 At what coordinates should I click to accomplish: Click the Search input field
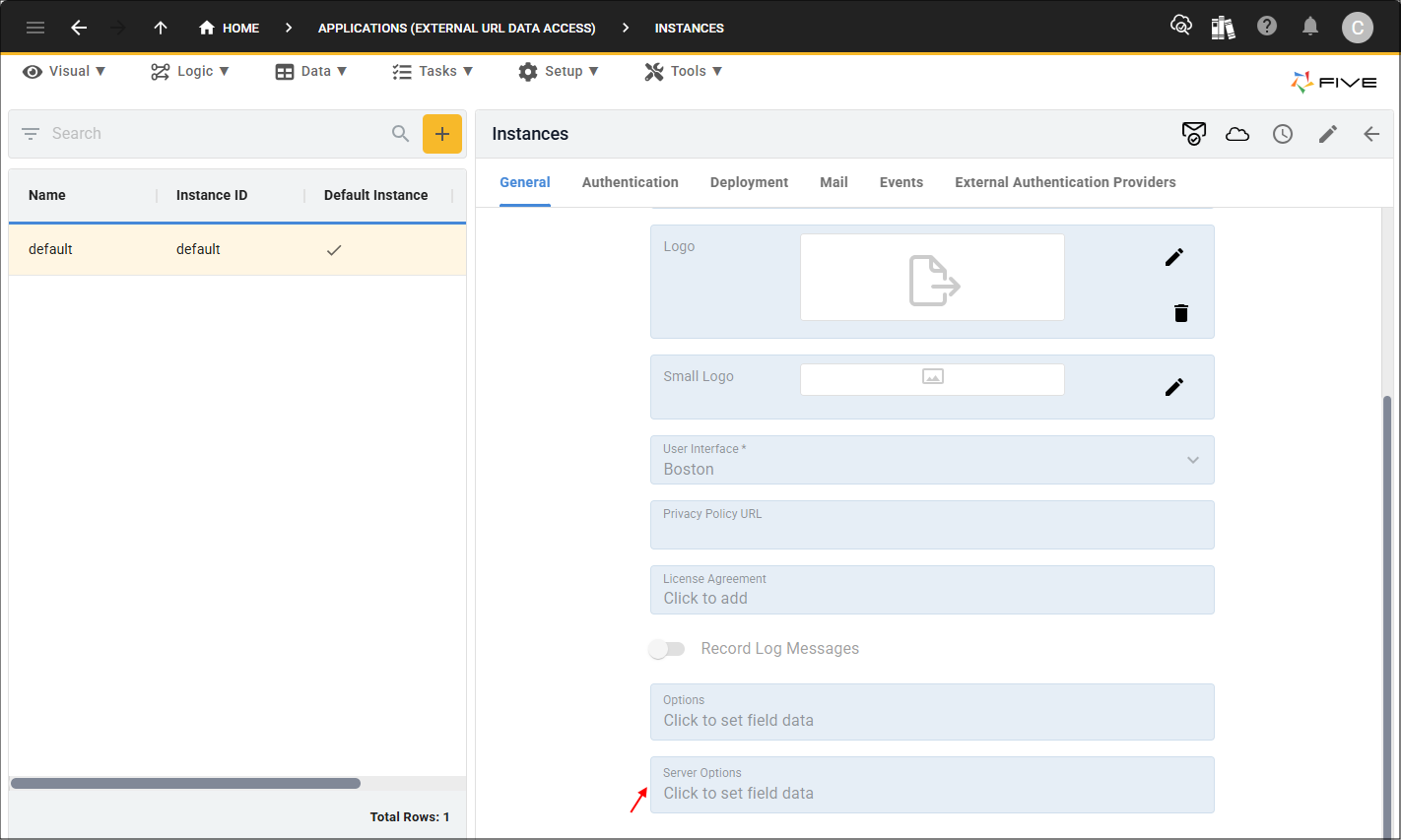pos(197,133)
